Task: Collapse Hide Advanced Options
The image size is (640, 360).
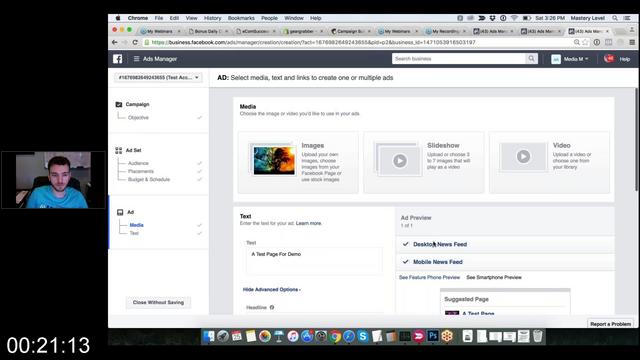Action: click(271, 289)
